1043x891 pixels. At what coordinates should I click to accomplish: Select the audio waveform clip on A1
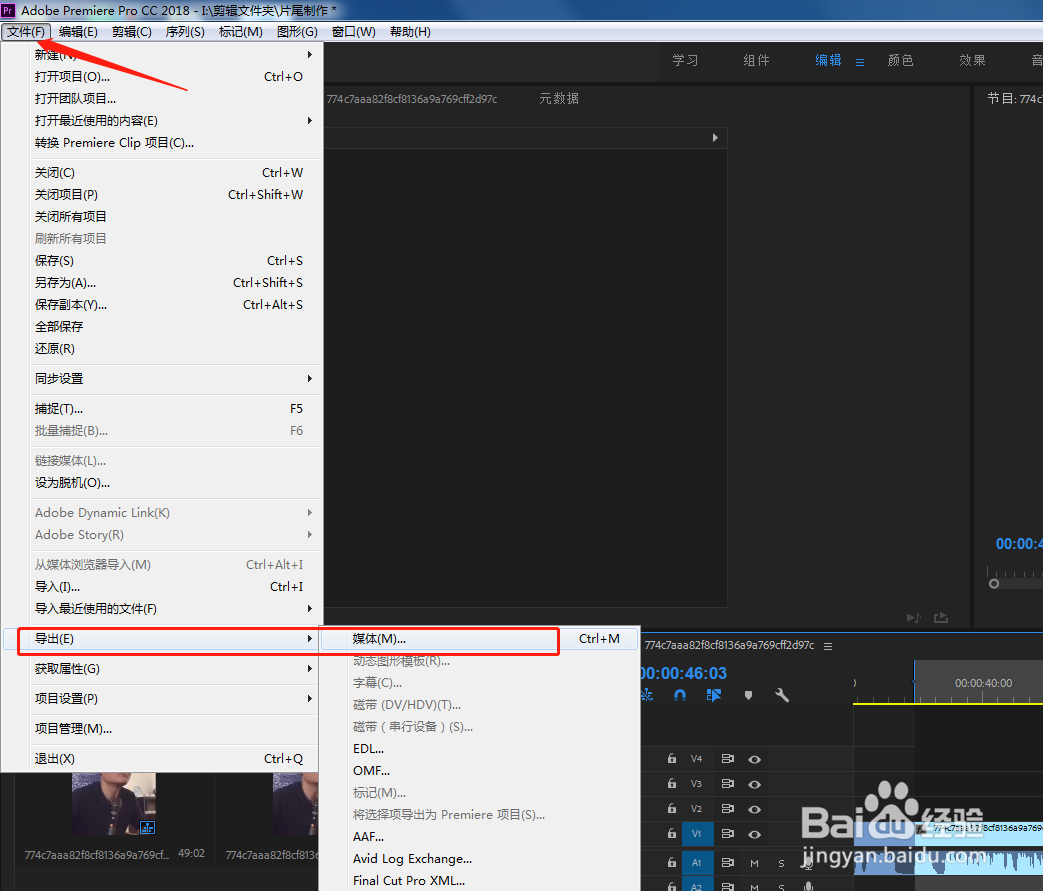[x=978, y=862]
